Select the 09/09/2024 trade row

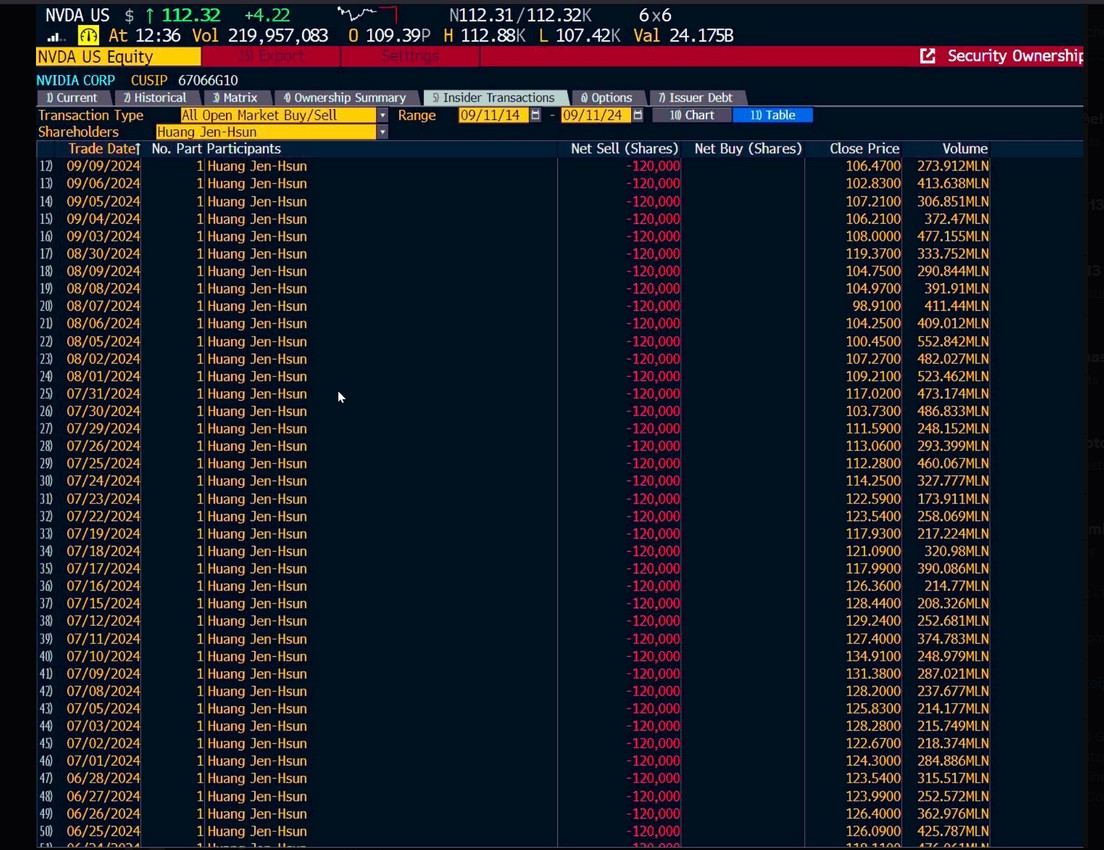click(x=514, y=166)
